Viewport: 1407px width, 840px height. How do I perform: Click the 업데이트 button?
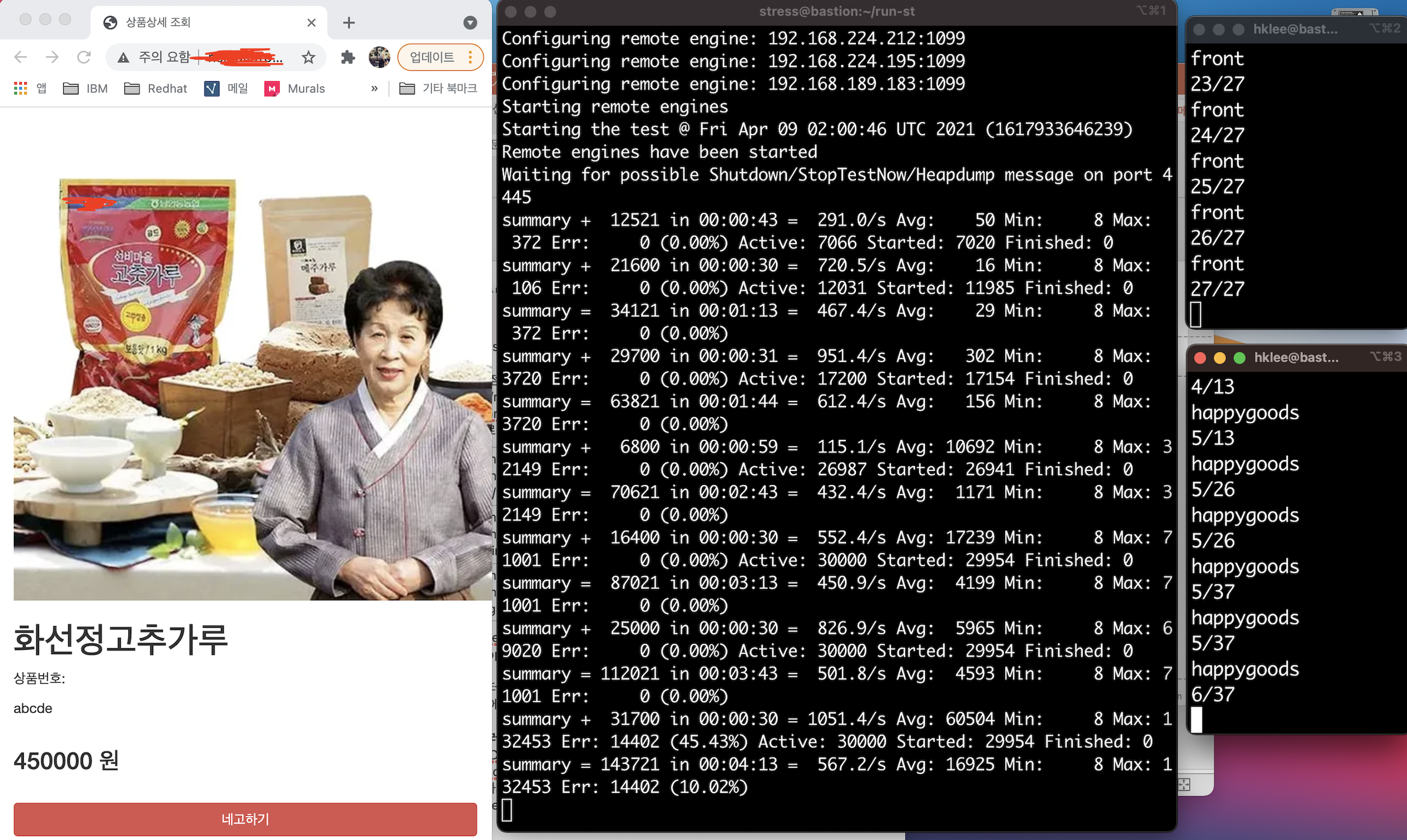point(433,56)
